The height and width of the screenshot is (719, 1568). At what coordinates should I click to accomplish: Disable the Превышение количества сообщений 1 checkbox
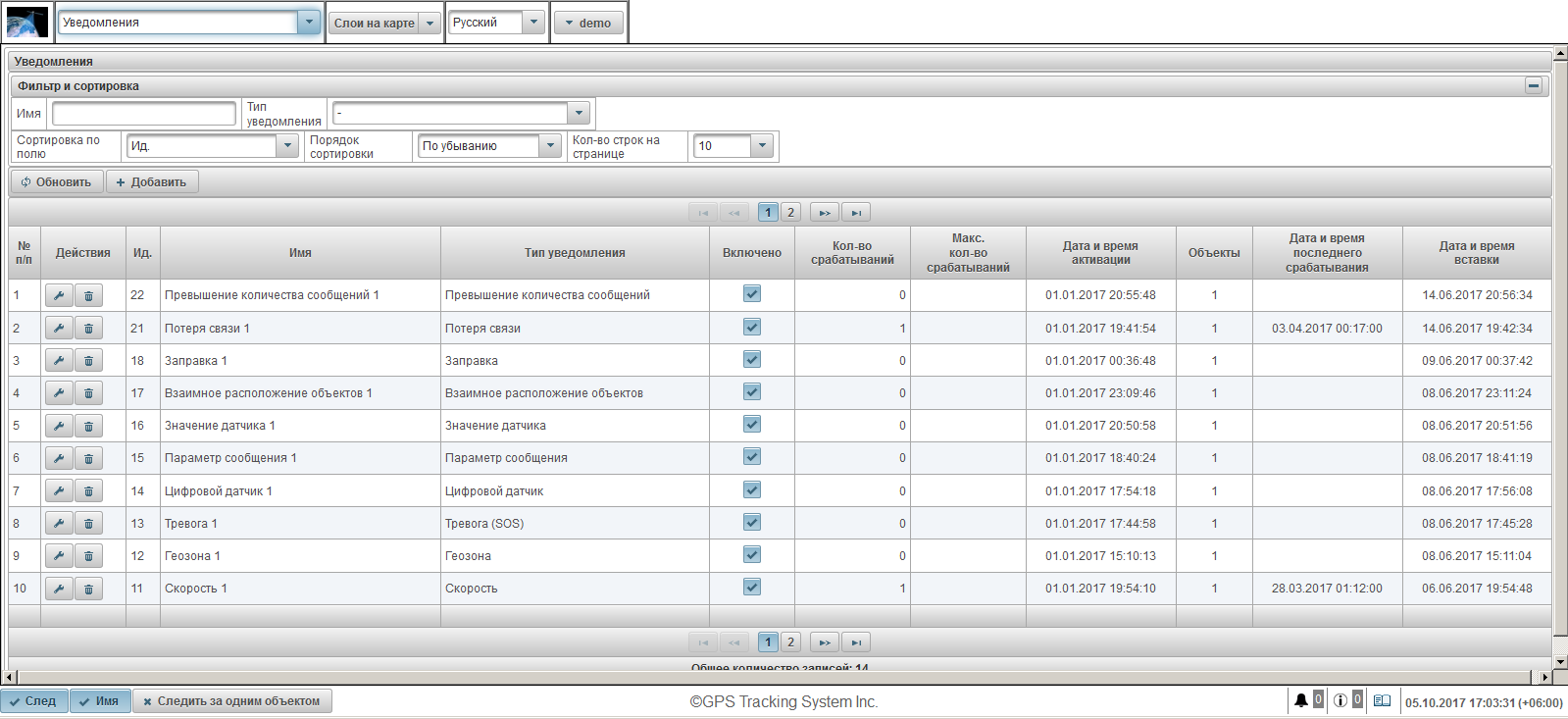coord(752,294)
